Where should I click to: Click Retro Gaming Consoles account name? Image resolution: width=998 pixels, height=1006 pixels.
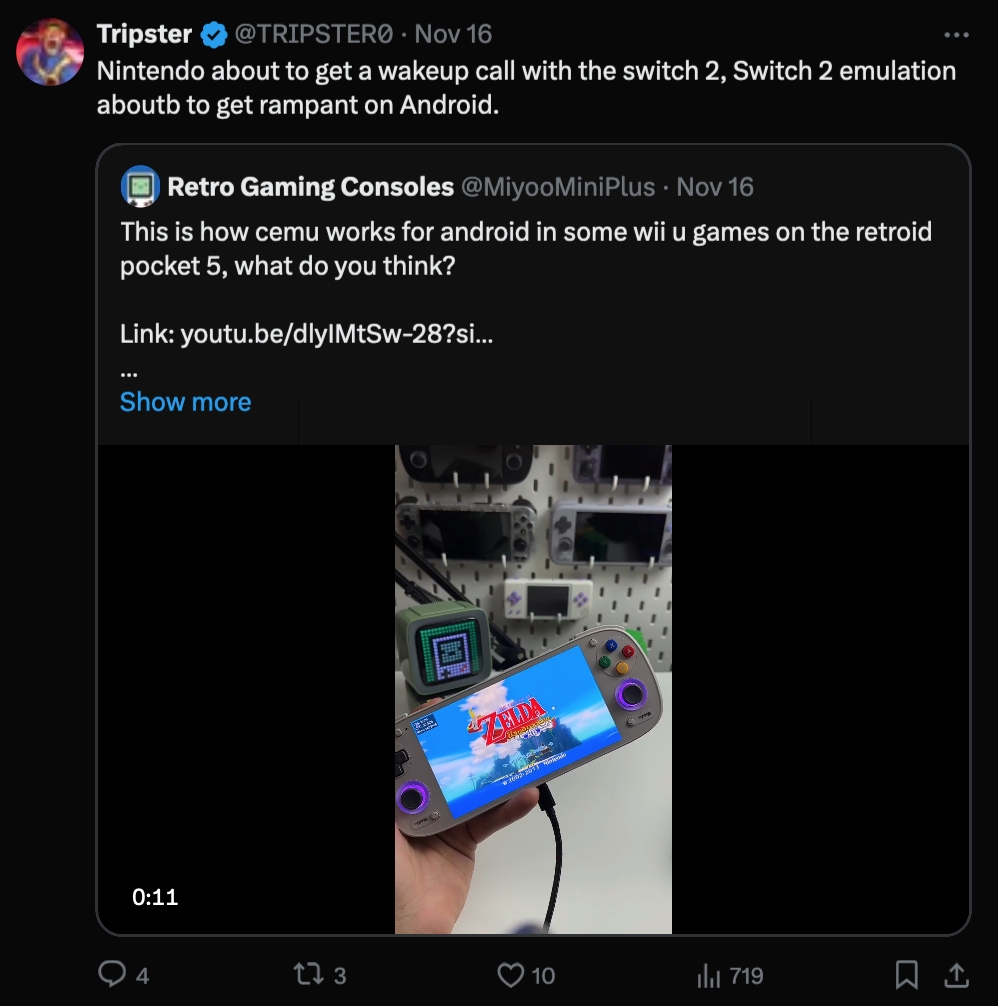(x=310, y=187)
